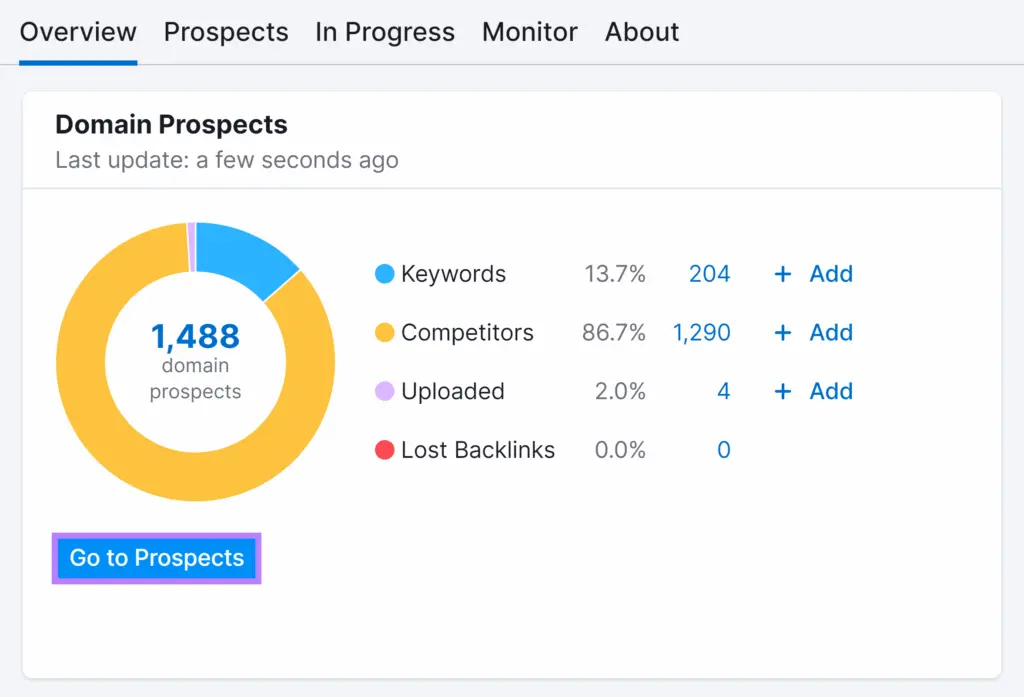Image resolution: width=1024 pixels, height=697 pixels.
Task: Open the 0 lost backlinks count
Action: pos(723,450)
